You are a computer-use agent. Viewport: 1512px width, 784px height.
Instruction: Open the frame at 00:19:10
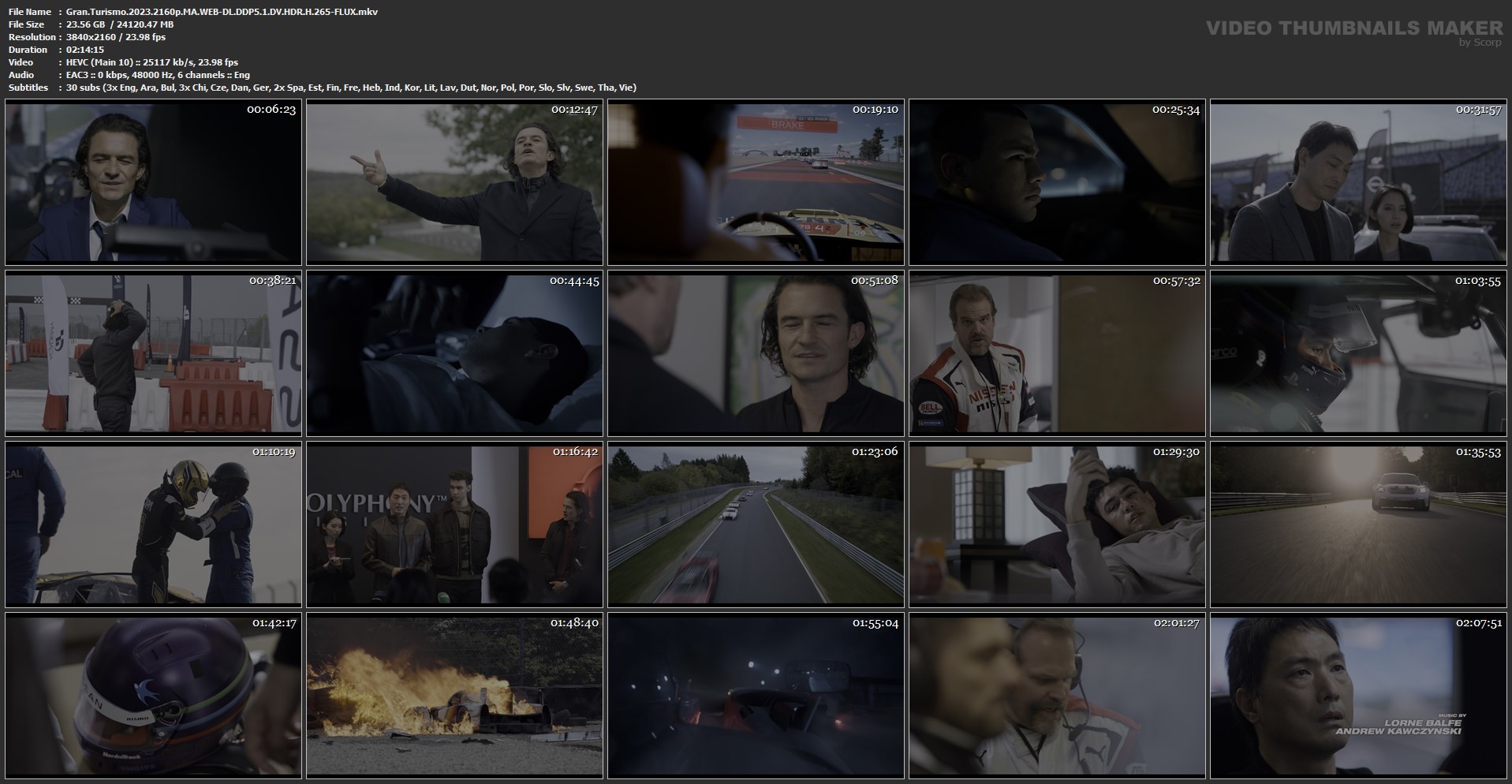tap(756, 182)
